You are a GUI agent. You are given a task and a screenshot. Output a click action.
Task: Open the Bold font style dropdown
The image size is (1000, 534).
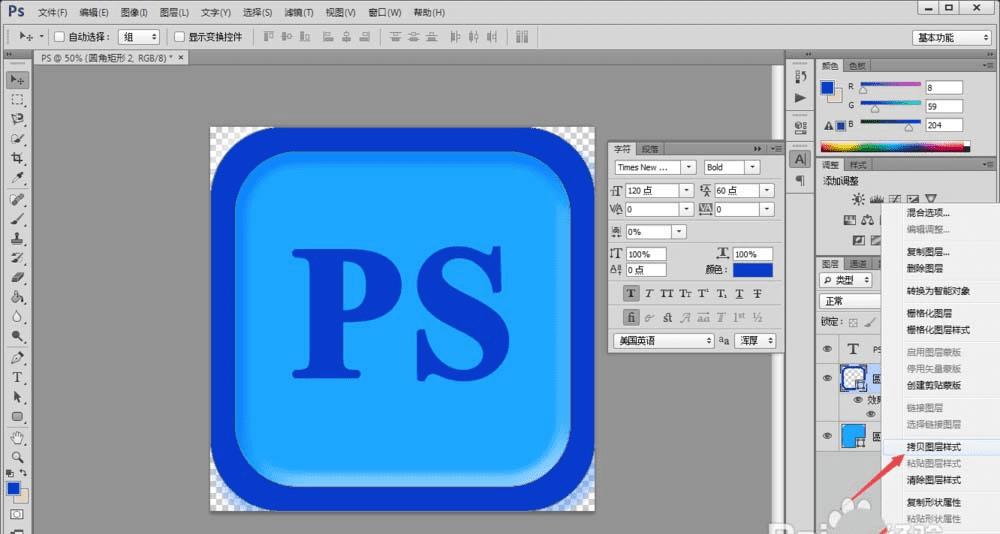click(753, 167)
